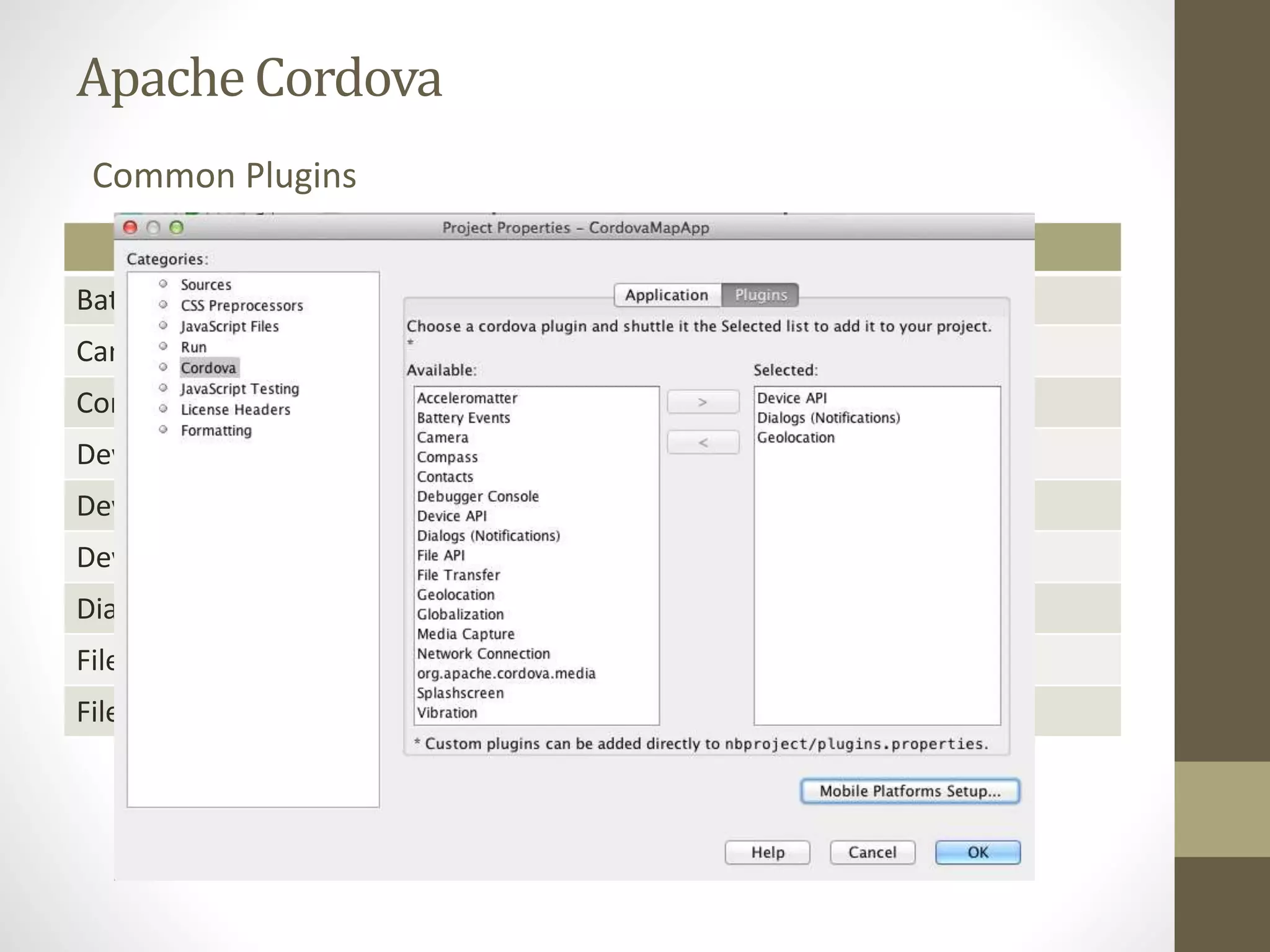Viewport: 1270px width, 952px height.
Task: Choose Splashscreen in Available list
Action: [460, 693]
